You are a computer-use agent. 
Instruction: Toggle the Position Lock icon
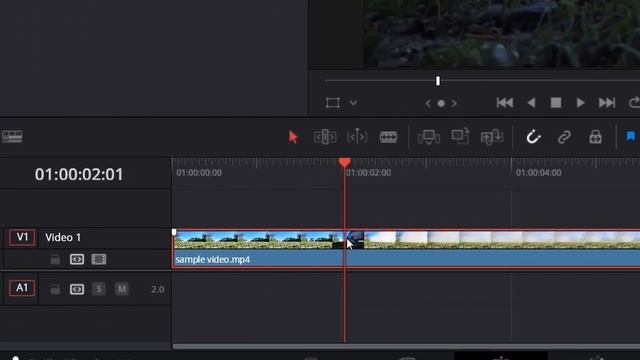tap(595, 137)
